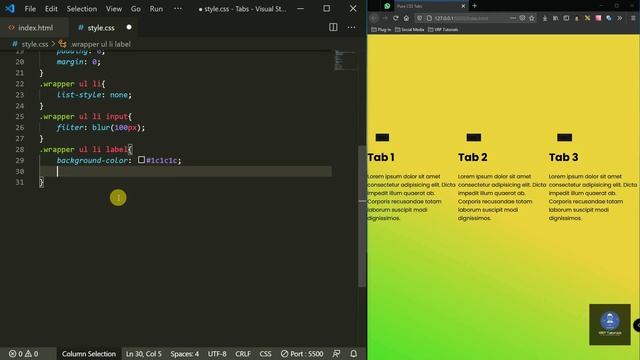This screenshot has width=640, height=360.
Task: Click the tracking protection shield icon
Action: click(x=420, y=18)
